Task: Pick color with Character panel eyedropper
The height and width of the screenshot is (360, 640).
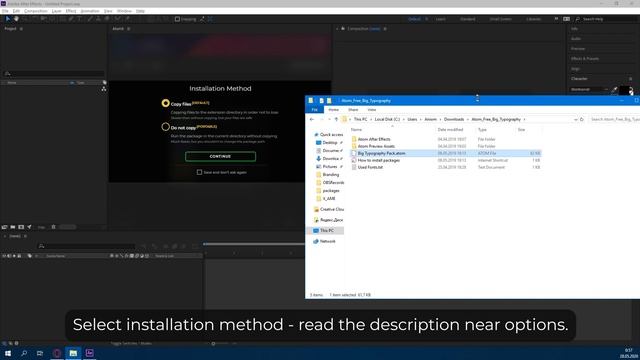Action: 614,89
